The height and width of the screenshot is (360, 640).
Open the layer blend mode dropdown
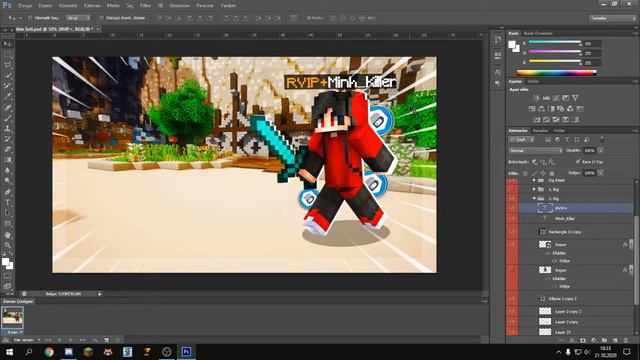coord(535,151)
